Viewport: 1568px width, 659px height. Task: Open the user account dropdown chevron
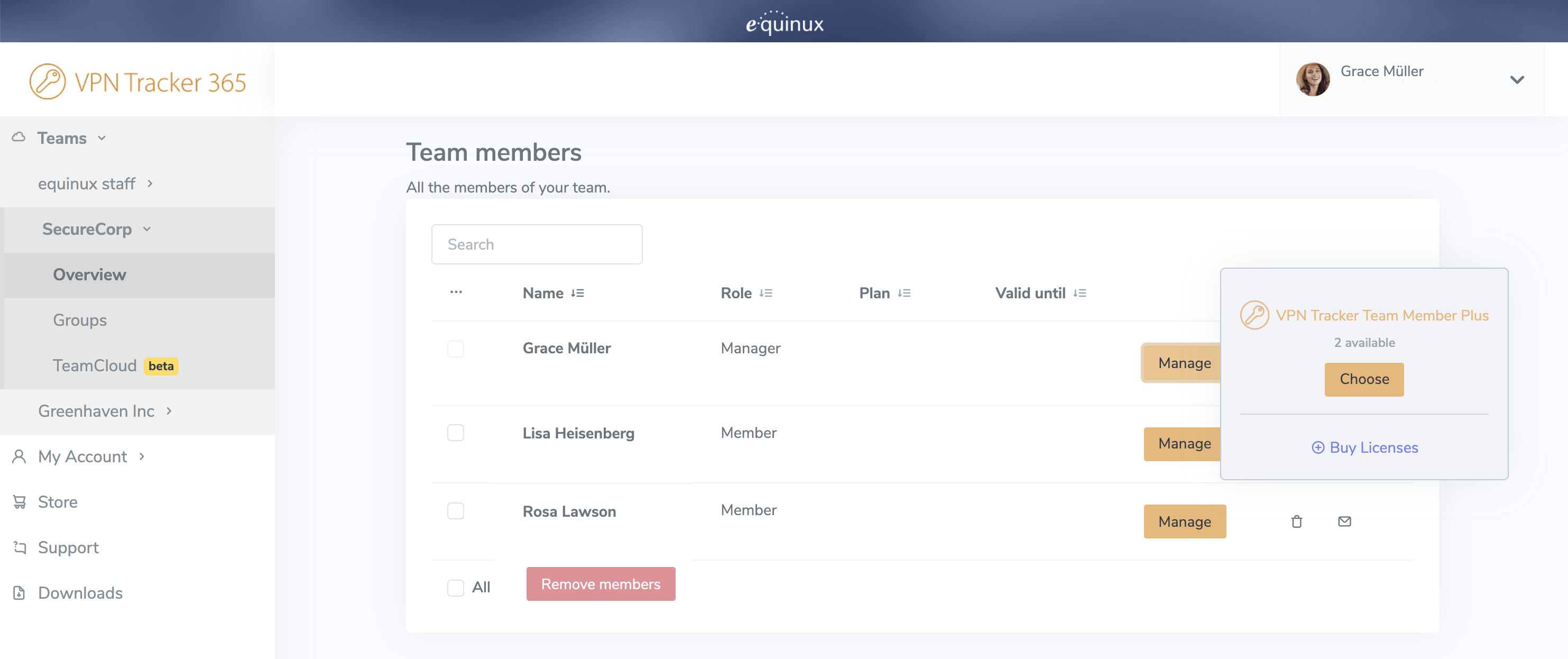tap(1517, 79)
